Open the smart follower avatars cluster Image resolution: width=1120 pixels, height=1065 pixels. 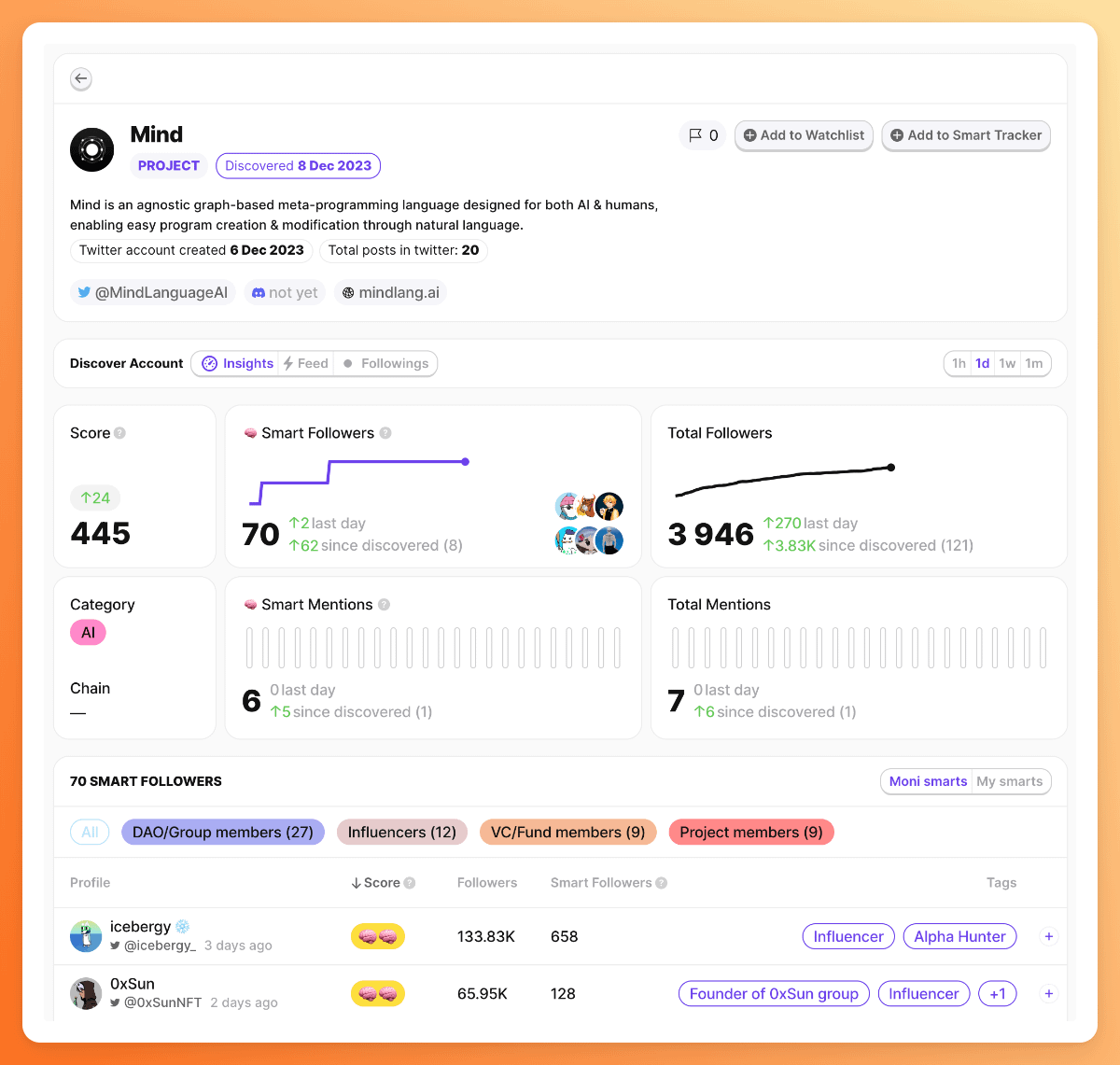(x=589, y=524)
